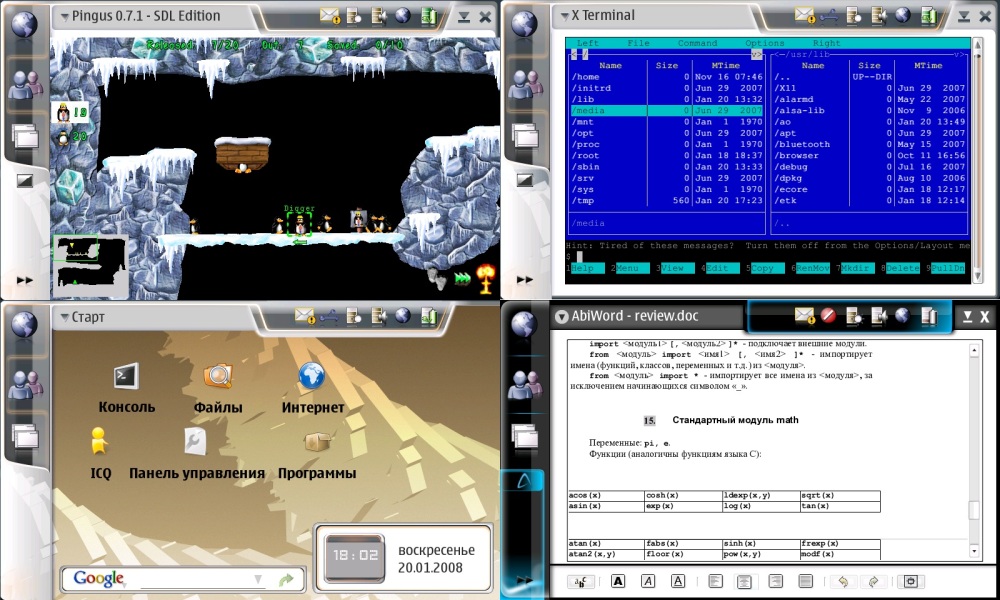Open the AbiWord title menu arrow

click(x=561, y=316)
